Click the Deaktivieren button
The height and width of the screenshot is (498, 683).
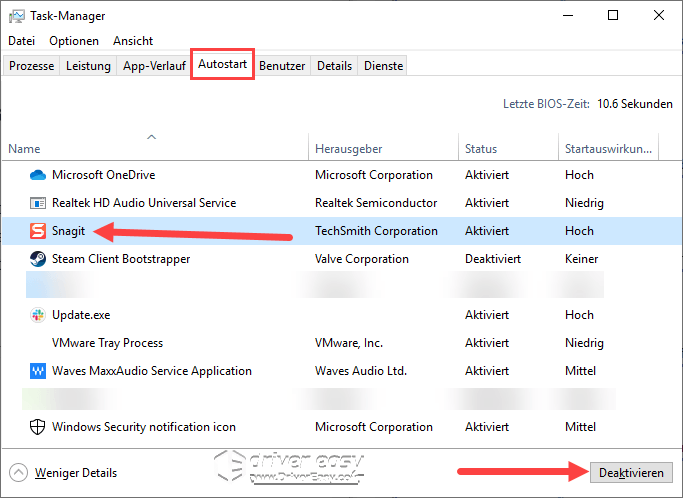point(631,473)
